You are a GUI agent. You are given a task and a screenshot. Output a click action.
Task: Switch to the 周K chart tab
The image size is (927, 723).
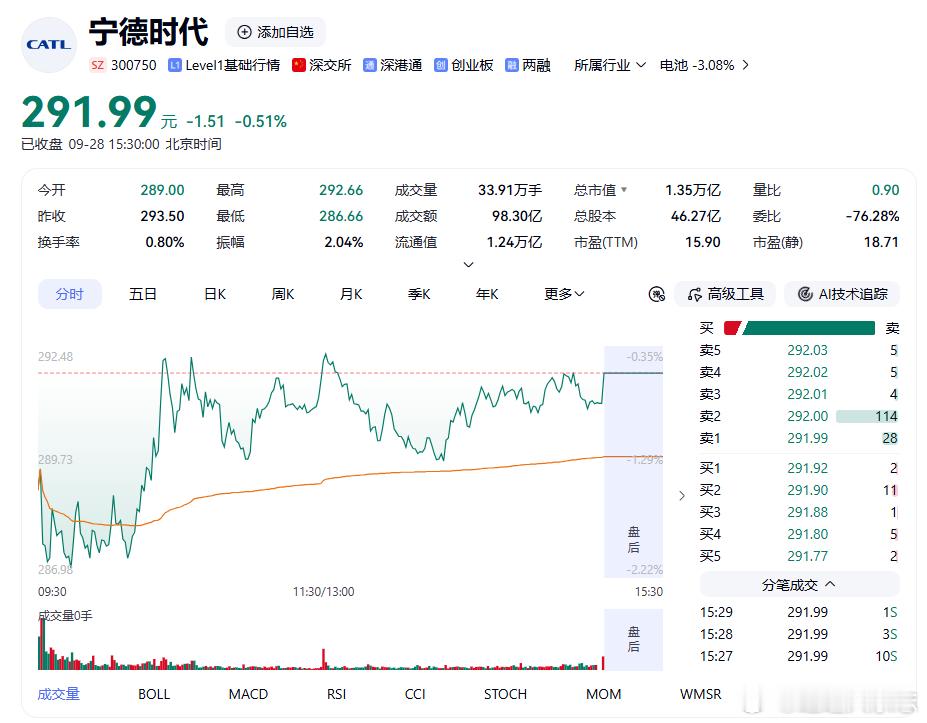[283, 294]
